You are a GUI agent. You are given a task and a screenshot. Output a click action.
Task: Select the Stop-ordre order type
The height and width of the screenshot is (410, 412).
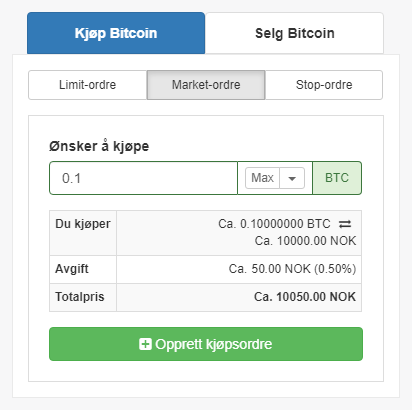pos(324,85)
